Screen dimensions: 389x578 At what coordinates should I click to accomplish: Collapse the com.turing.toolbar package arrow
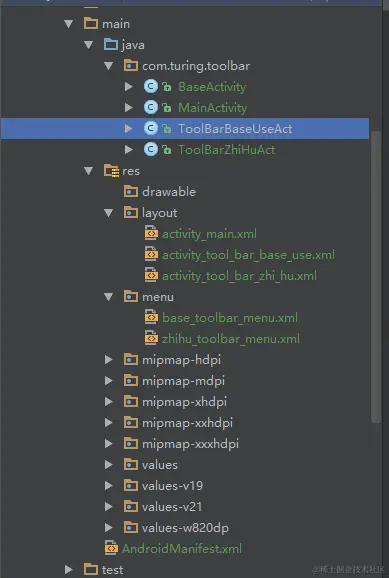click(x=108, y=66)
